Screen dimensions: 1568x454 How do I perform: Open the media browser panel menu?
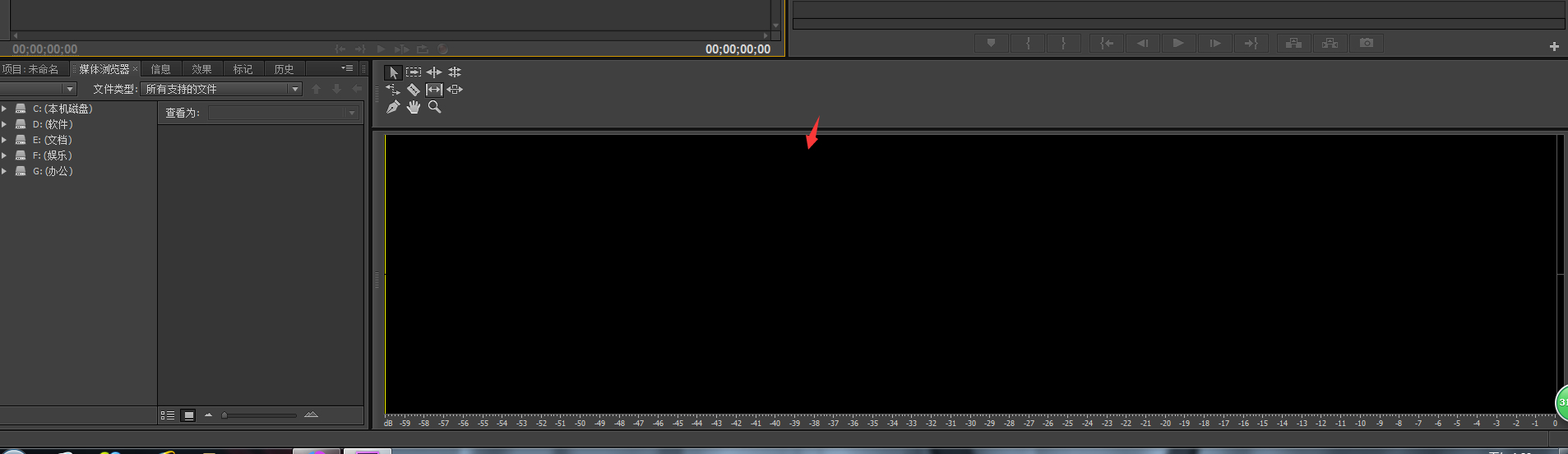pos(347,68)
